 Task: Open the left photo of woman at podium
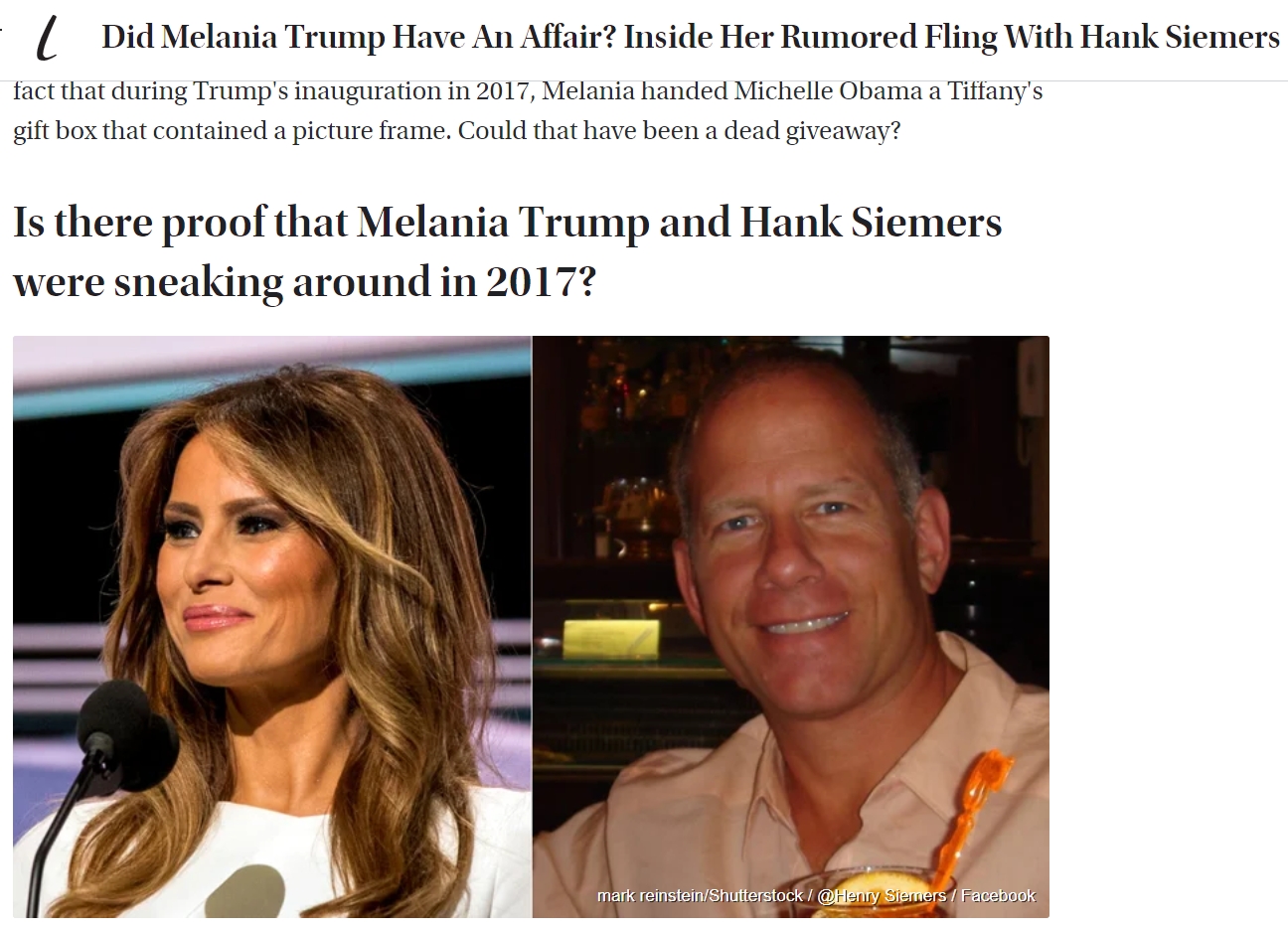(x=272, y=626)
